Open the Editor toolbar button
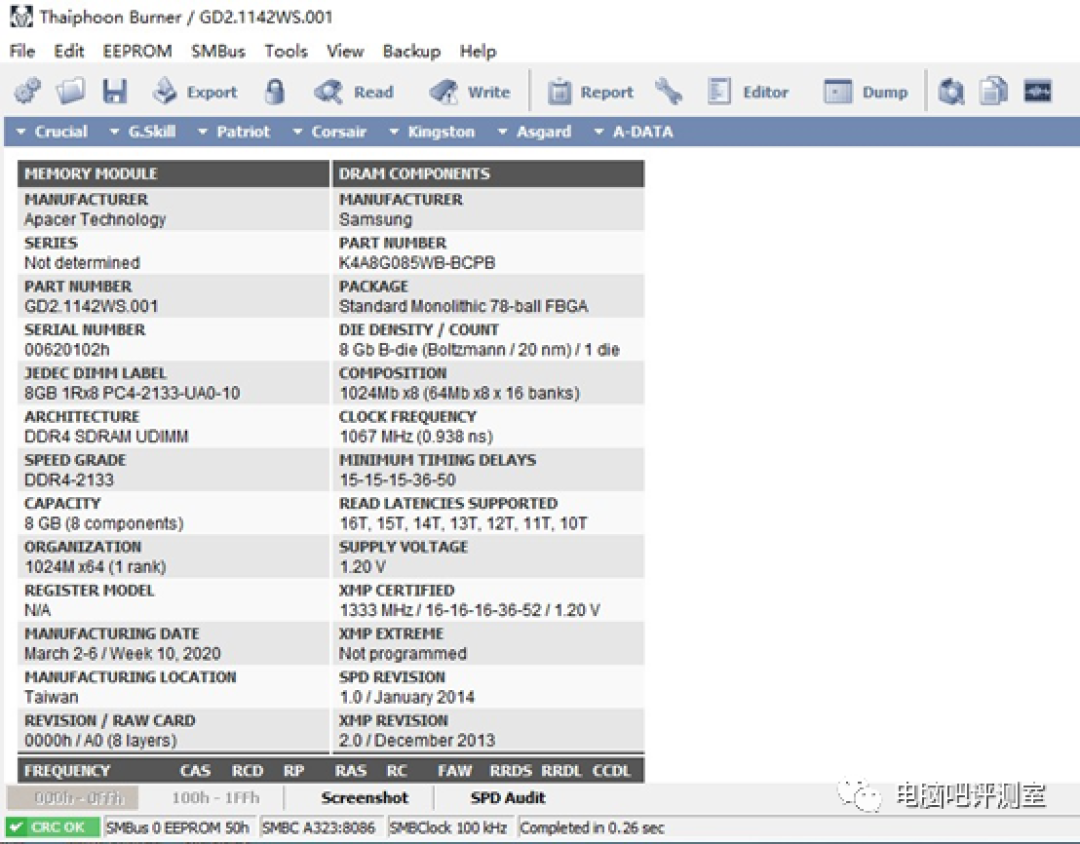Viewport: 1080px width, 844px height. tap(748, 92)
